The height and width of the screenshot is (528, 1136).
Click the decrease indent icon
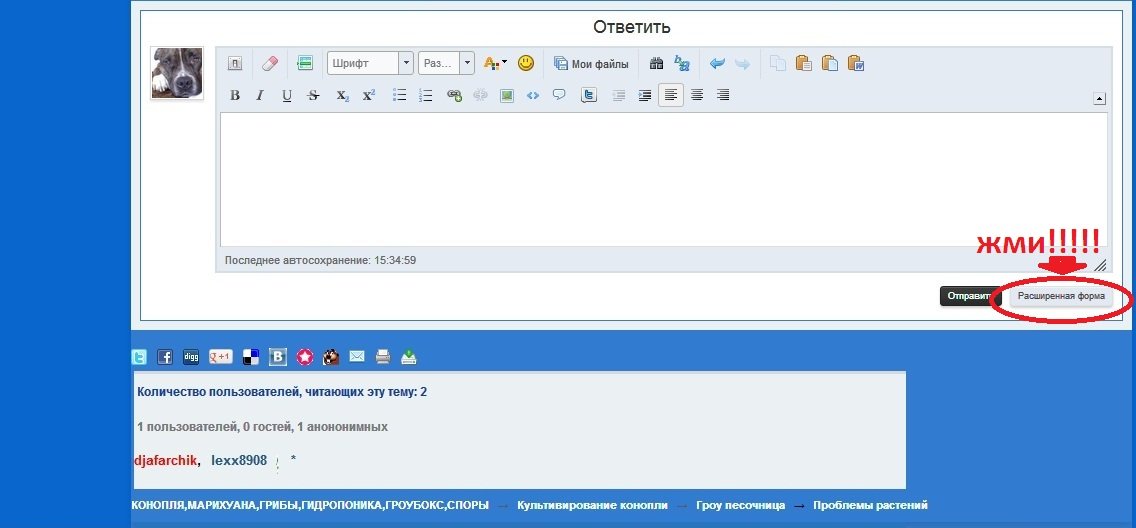pyautogui.click(x=619, y=95)
